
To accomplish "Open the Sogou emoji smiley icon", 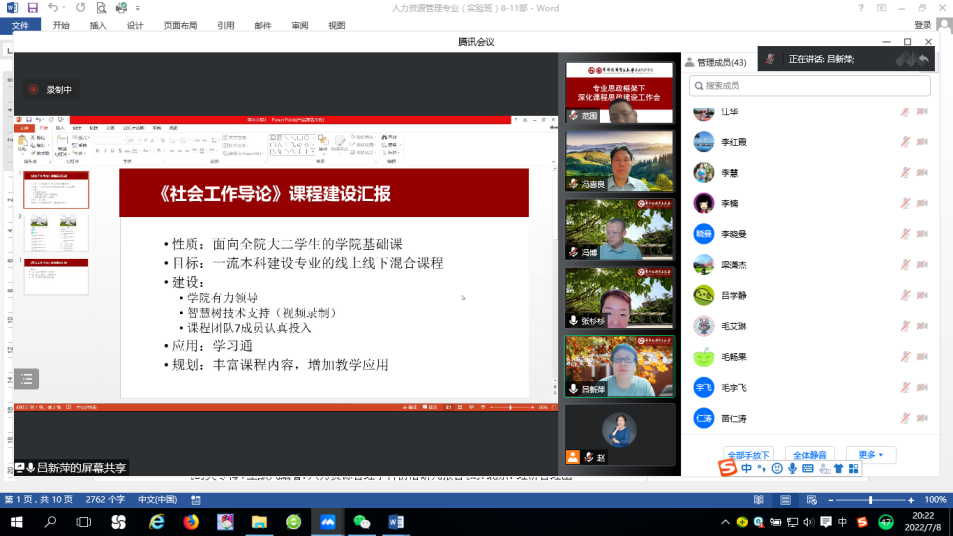I will [777, 468].
